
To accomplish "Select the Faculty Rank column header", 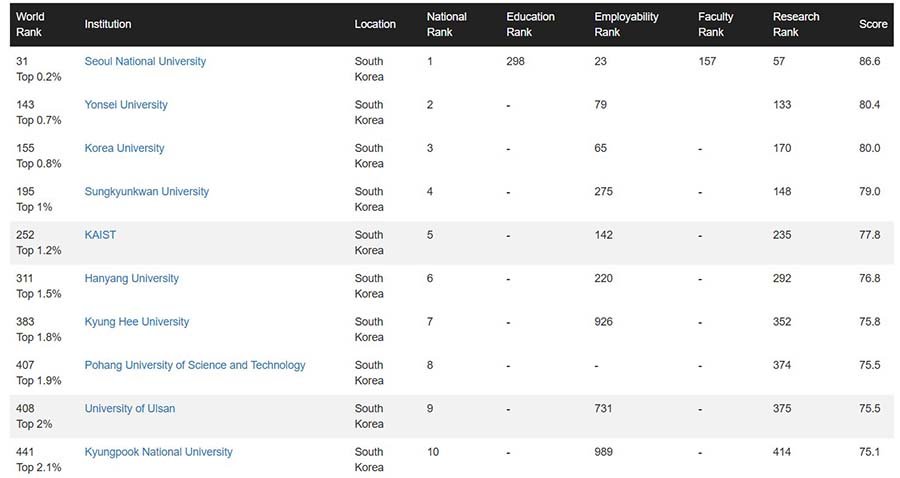I will (x=715, y=24).
